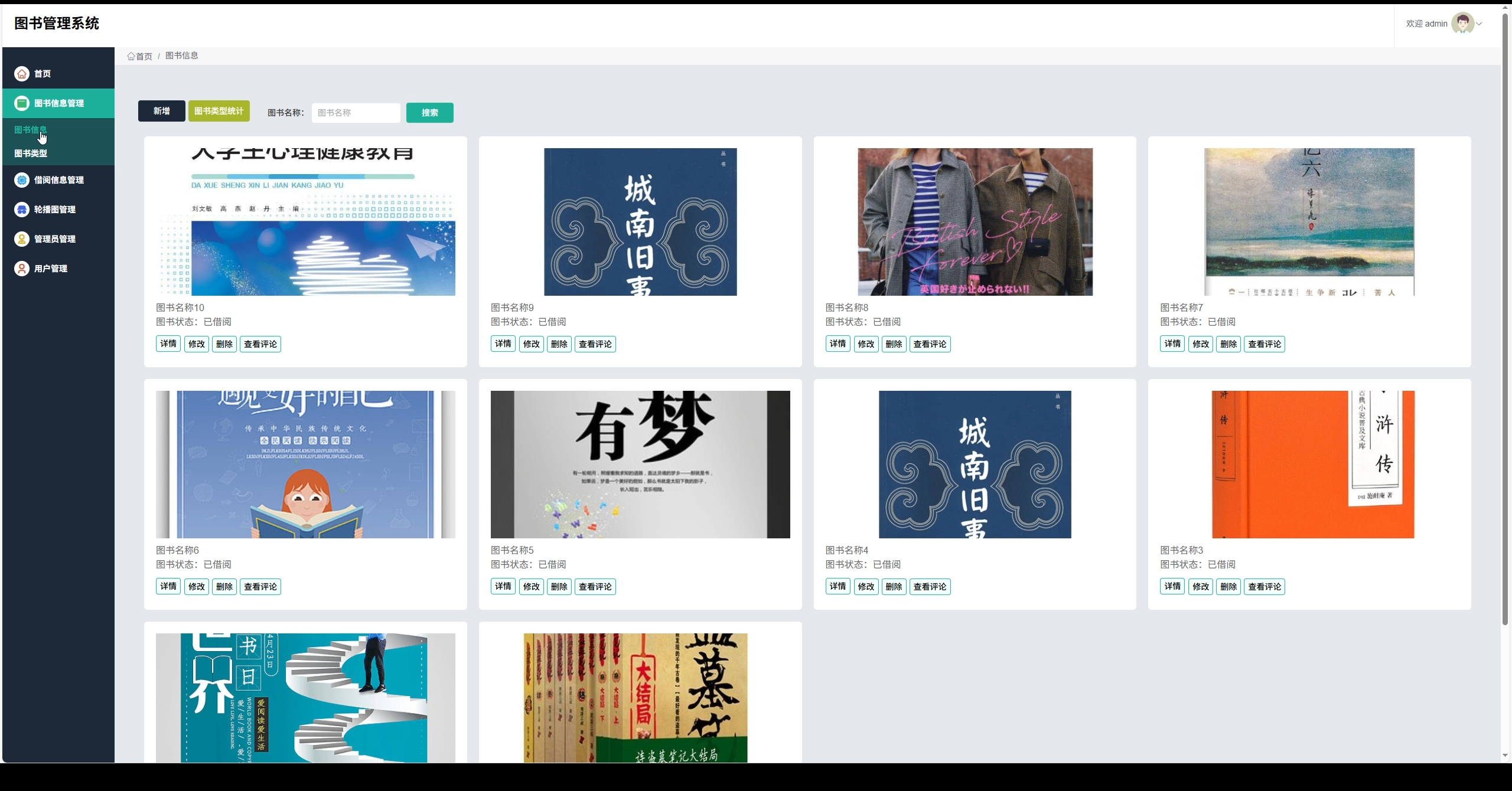Click the 图书名称10 cover image

(305, 222)
